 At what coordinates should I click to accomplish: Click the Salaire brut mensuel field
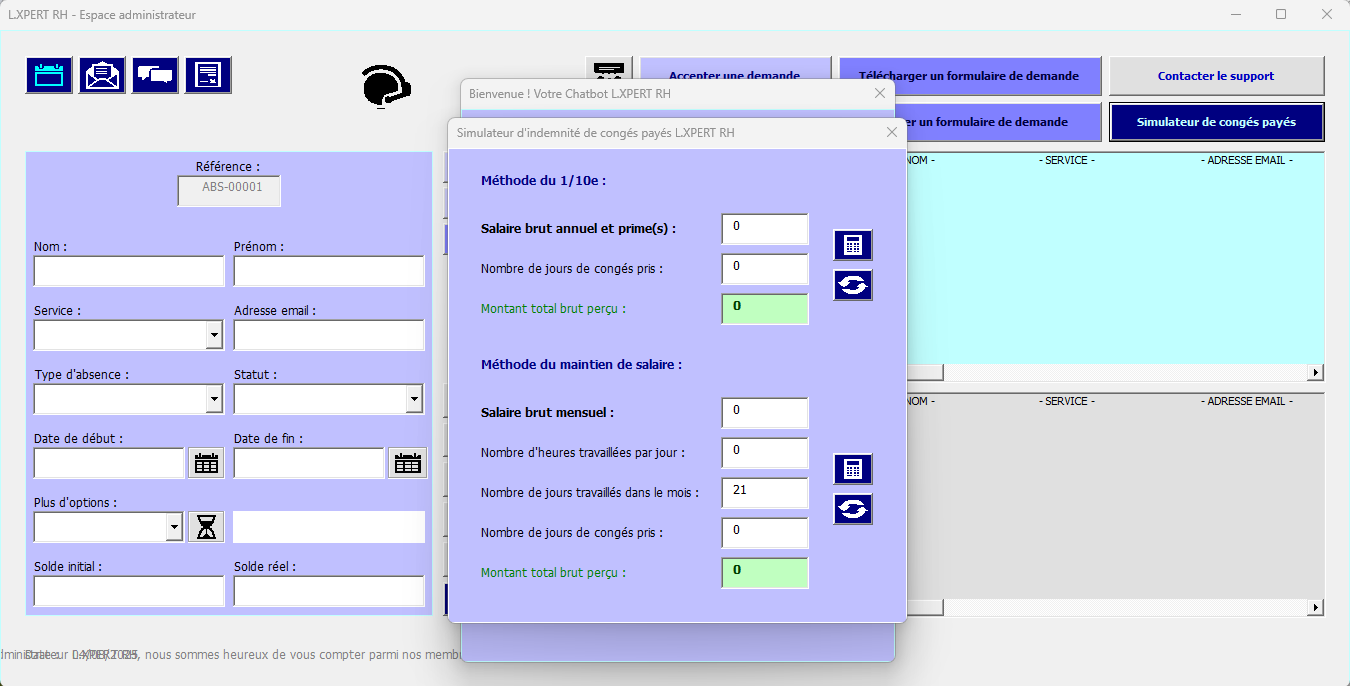point(765,413)
